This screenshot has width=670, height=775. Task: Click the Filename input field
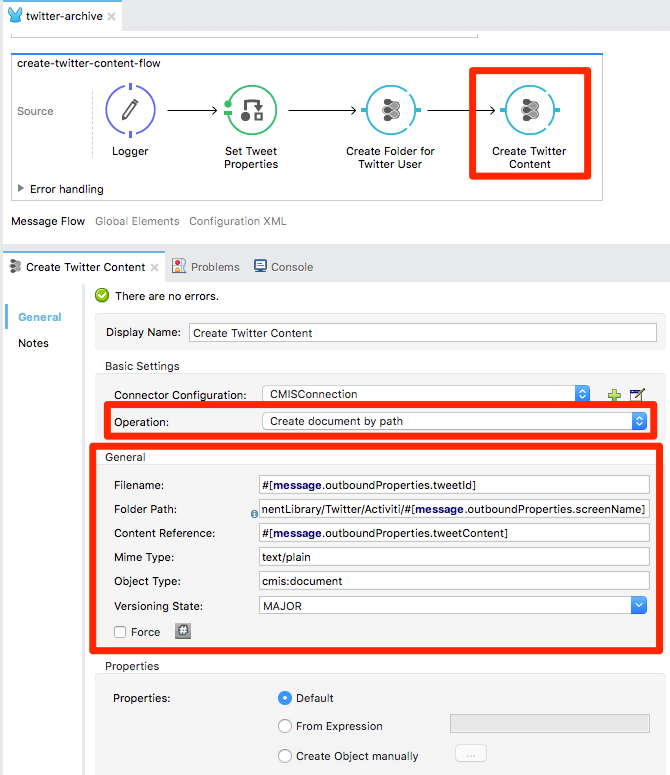454,485
